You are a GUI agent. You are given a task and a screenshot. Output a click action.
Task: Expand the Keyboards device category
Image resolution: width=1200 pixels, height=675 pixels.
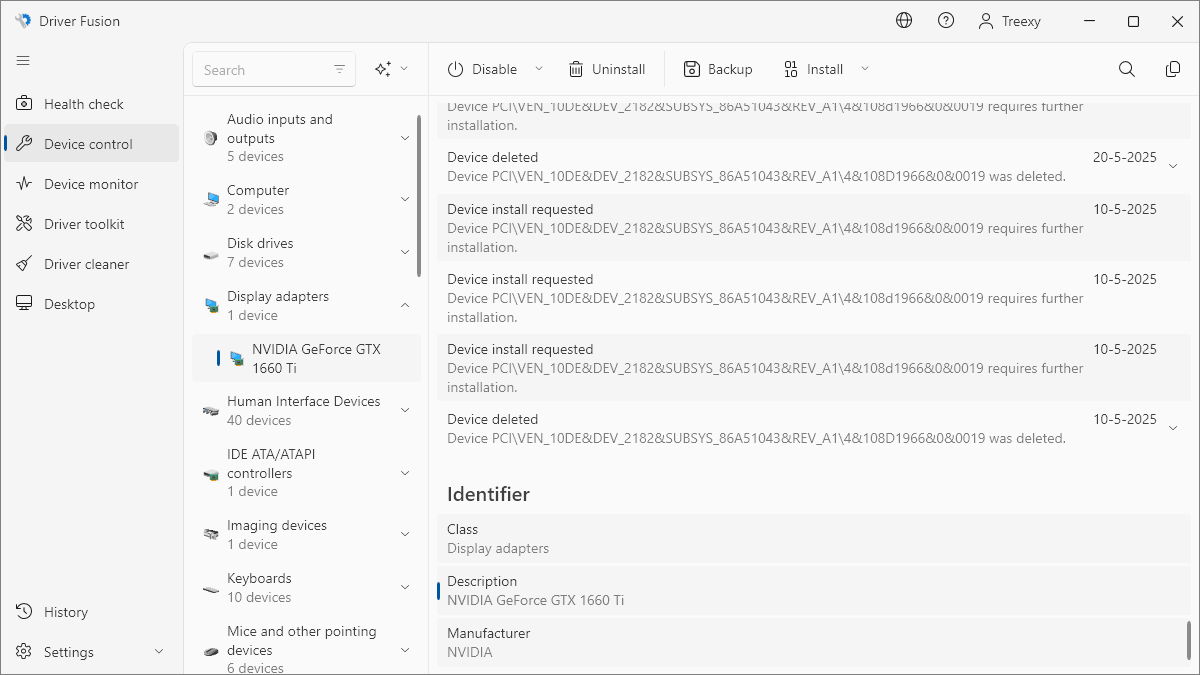[405, 587]
